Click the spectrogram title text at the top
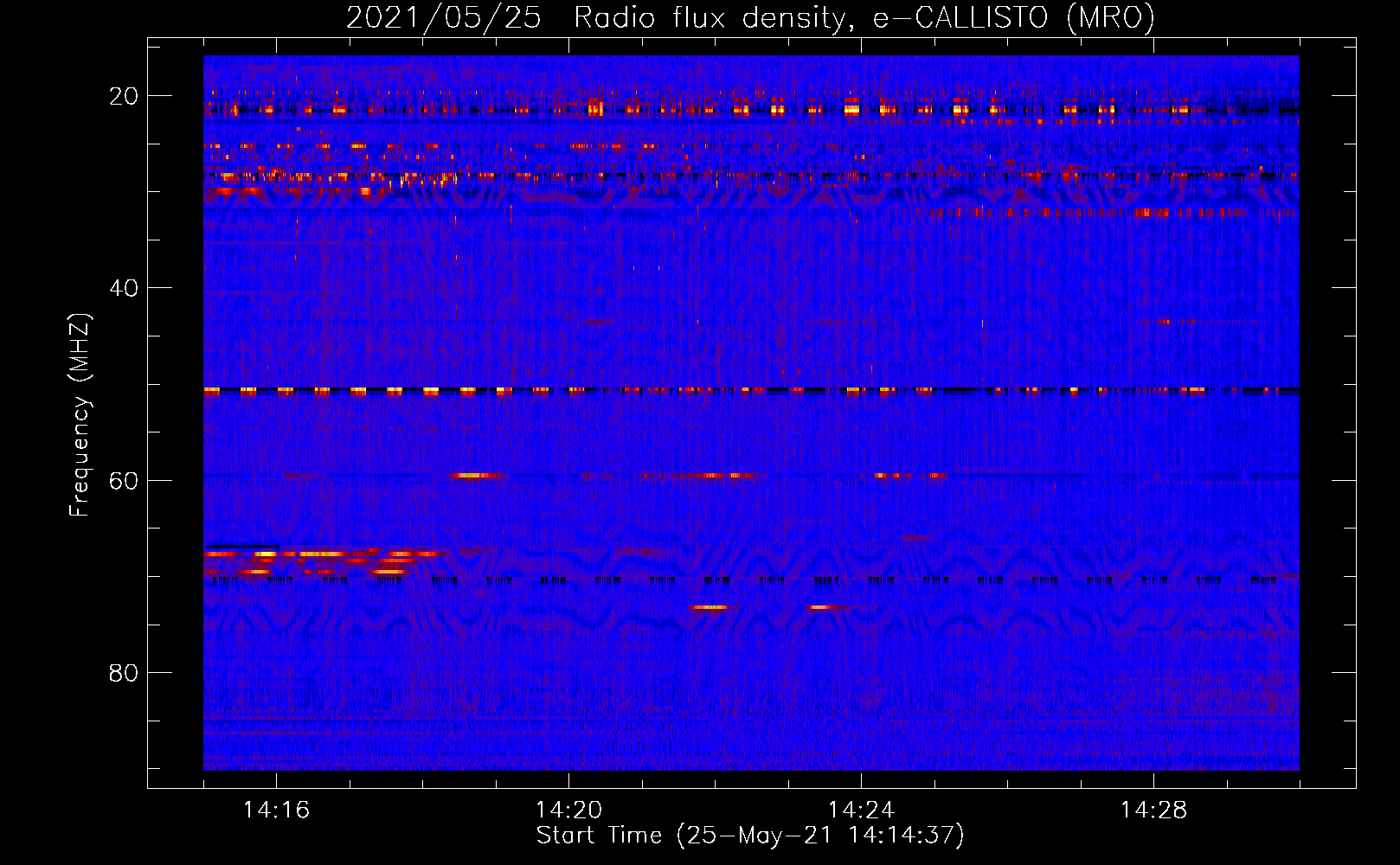Viewport: 1400px width, 865px height. [x=750, y=17]
